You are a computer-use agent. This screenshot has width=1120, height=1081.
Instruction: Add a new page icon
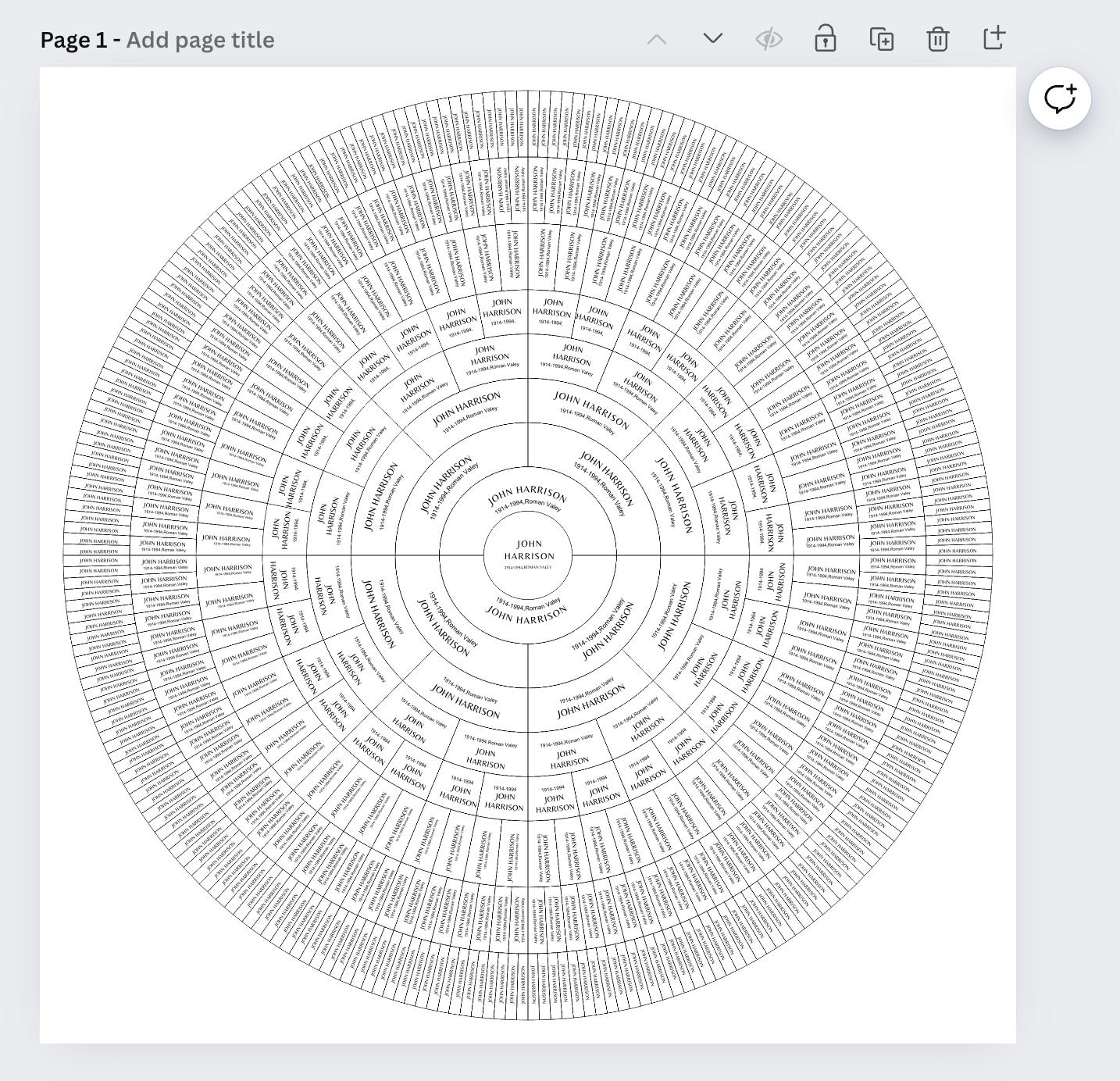coord(993,37)
